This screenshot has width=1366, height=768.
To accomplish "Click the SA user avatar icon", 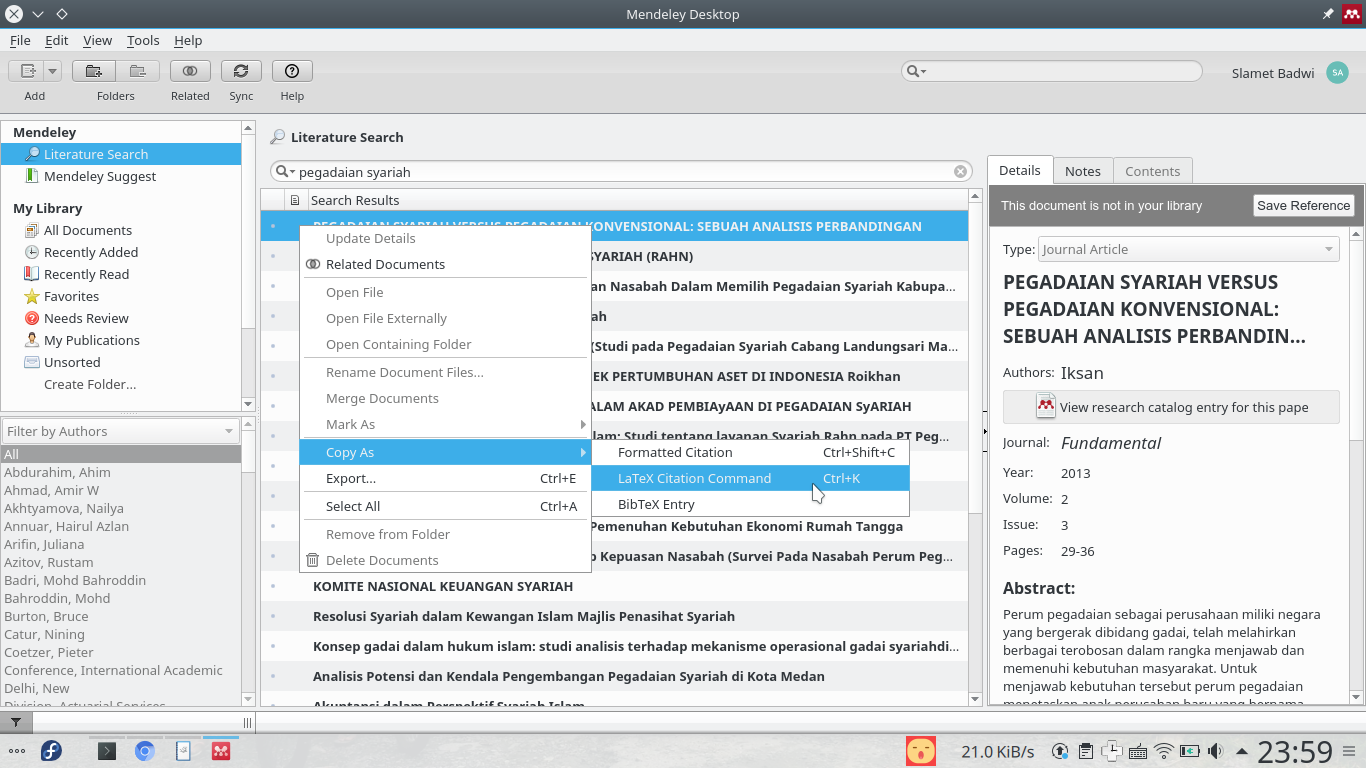I will point(1337,72).
